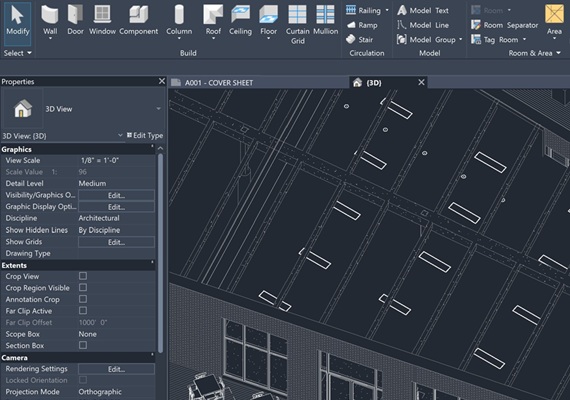Collapse the Extents section
570x400 pixels.
coord(152,262)
